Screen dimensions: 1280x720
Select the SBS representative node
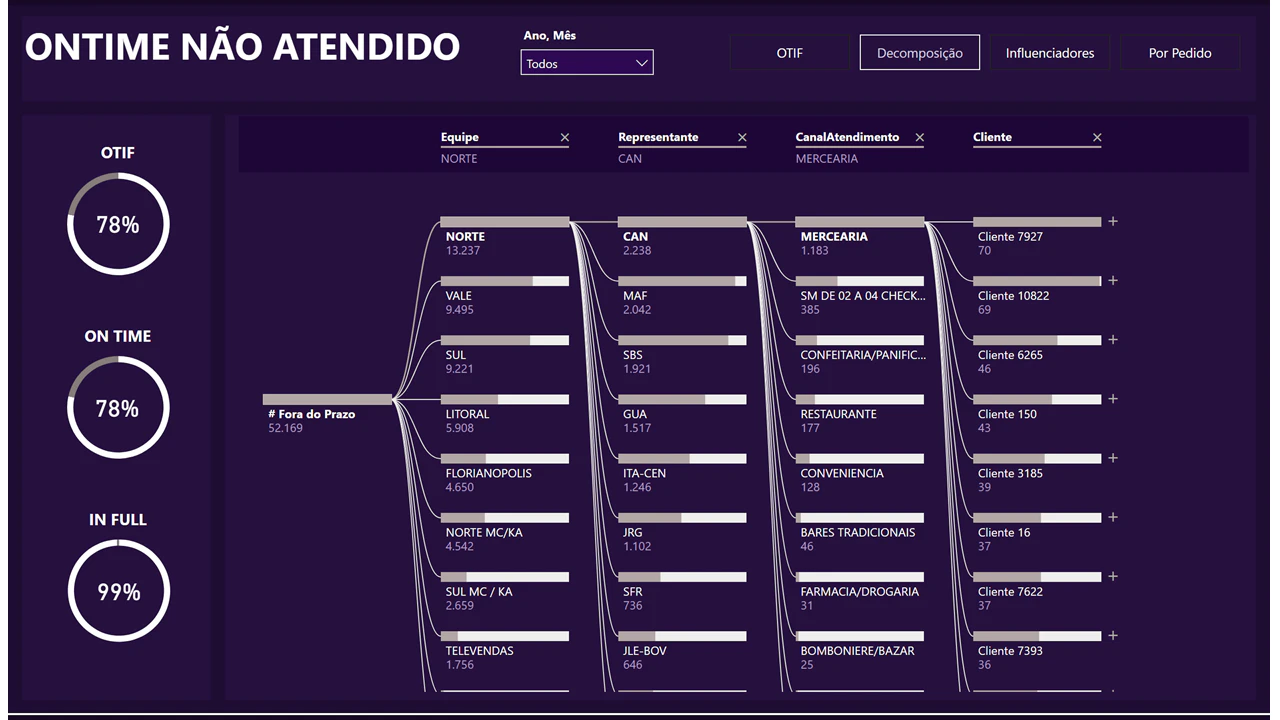[682, 354]
